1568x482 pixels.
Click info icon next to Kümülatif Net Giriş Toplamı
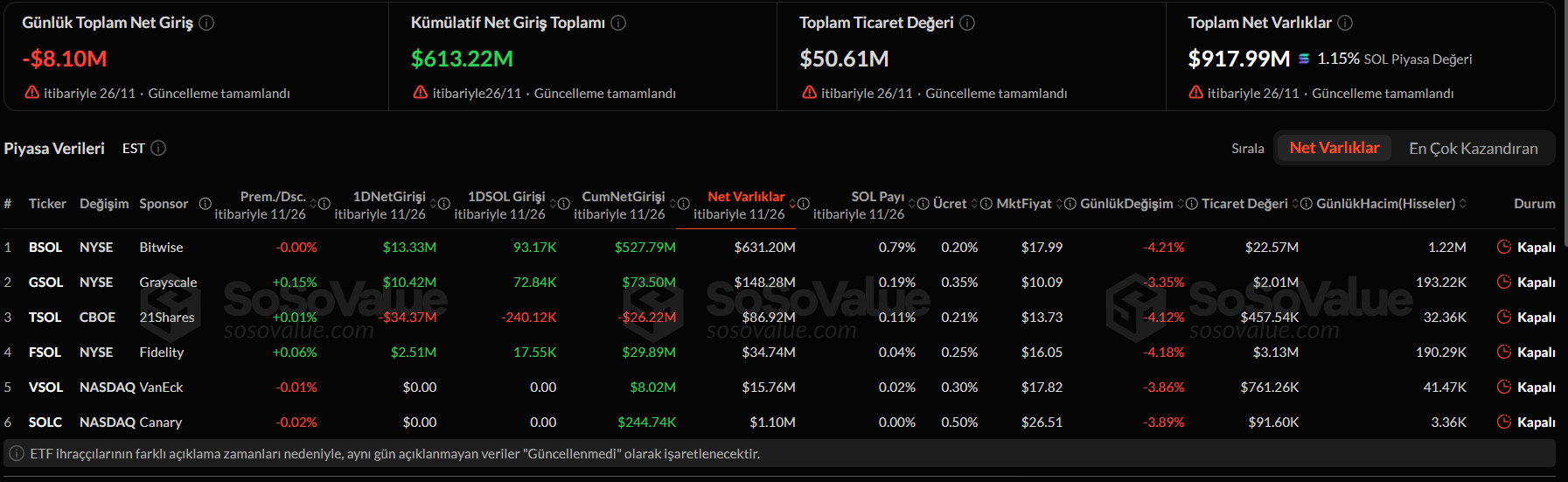pos(618,23)
